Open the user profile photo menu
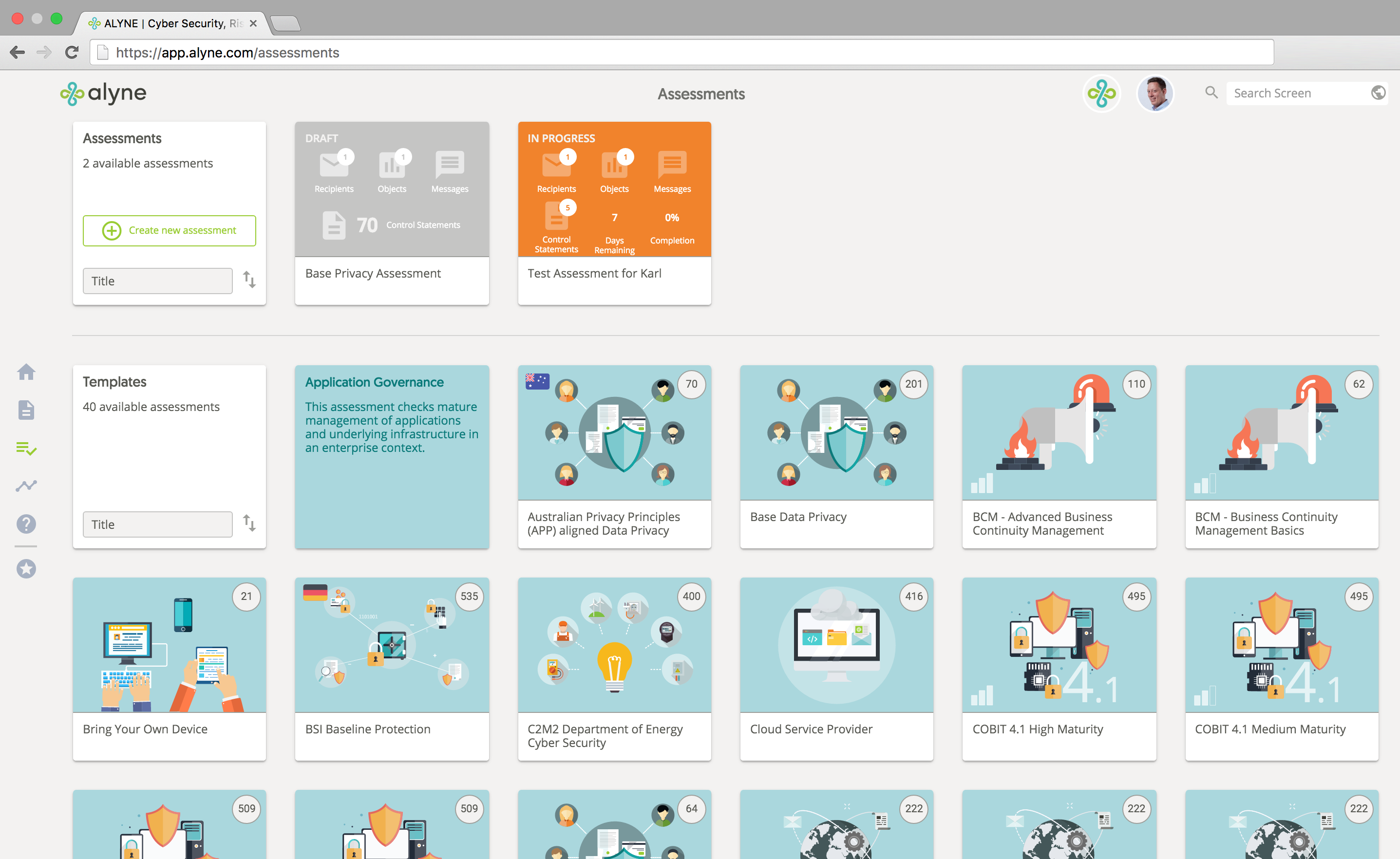The height and width of the screenshot is (859, 1400). 1155,93
